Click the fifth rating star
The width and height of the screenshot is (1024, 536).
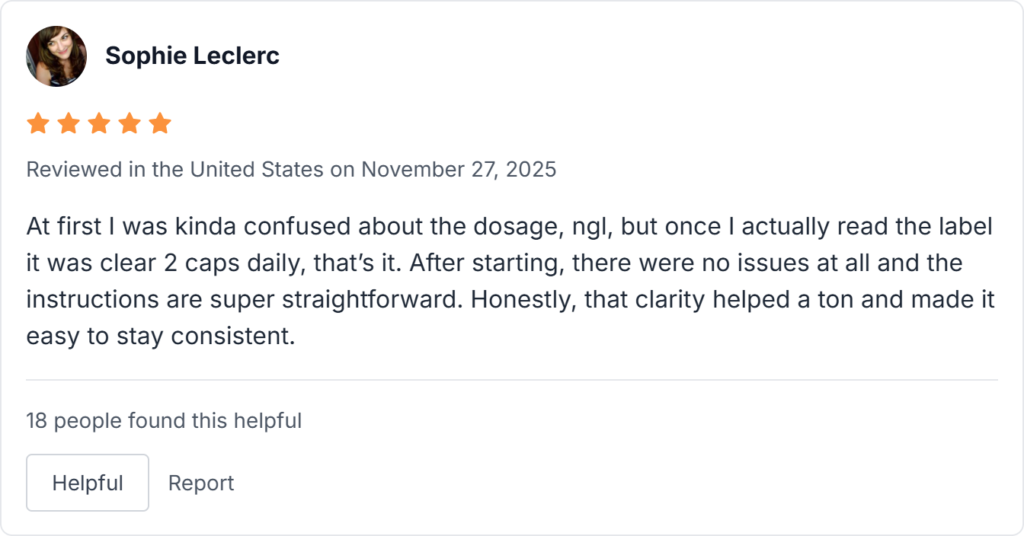(160, 124)
